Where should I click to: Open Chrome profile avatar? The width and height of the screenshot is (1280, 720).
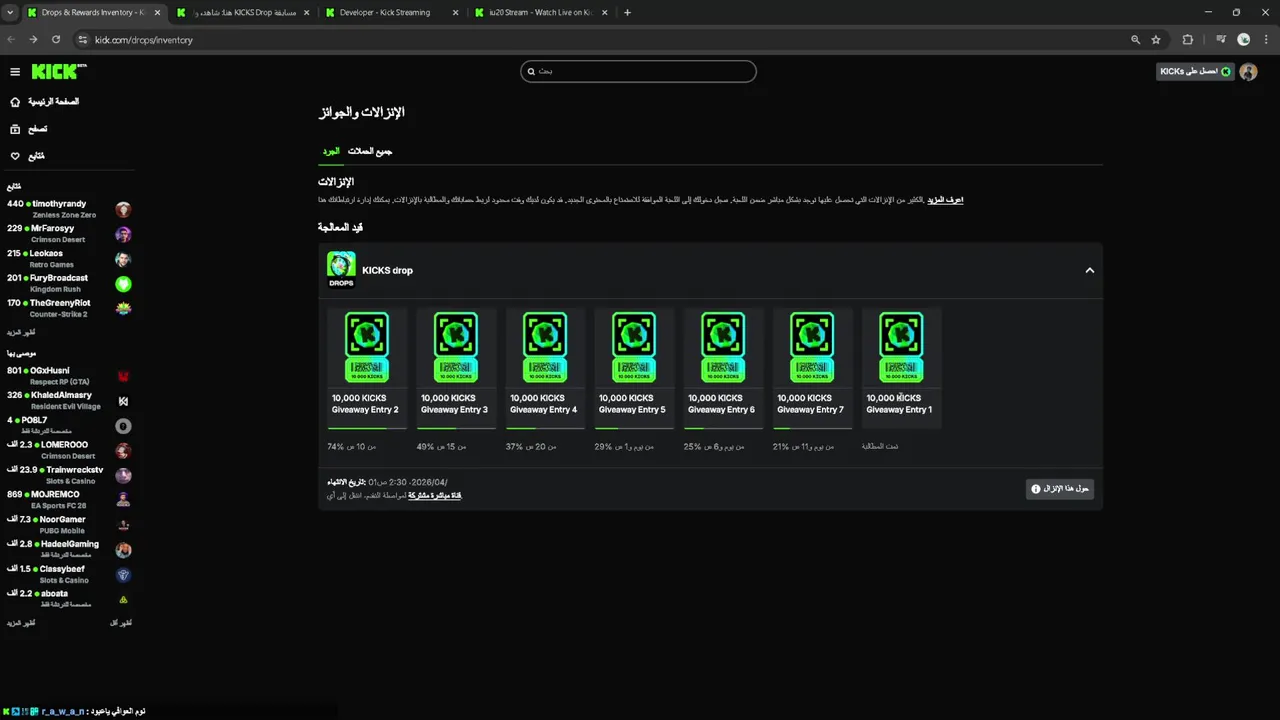point(1244,40)
